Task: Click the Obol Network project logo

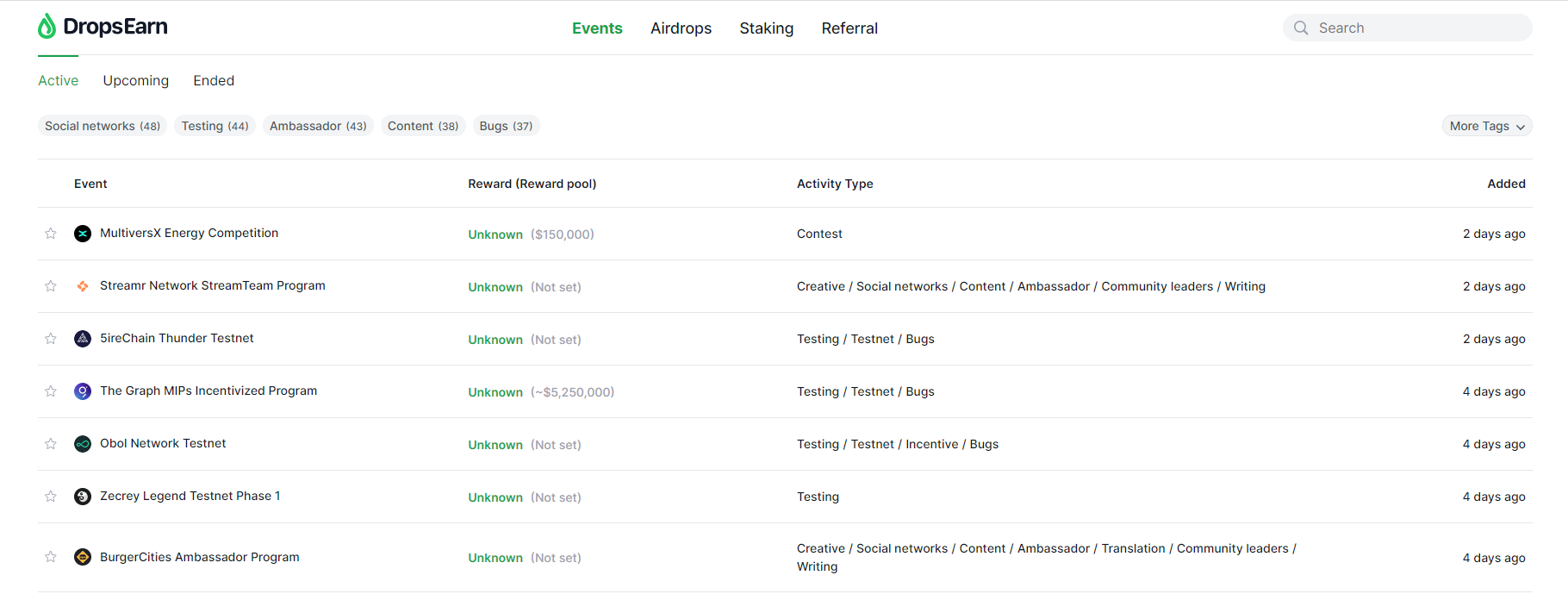Action: coord(83,444)
